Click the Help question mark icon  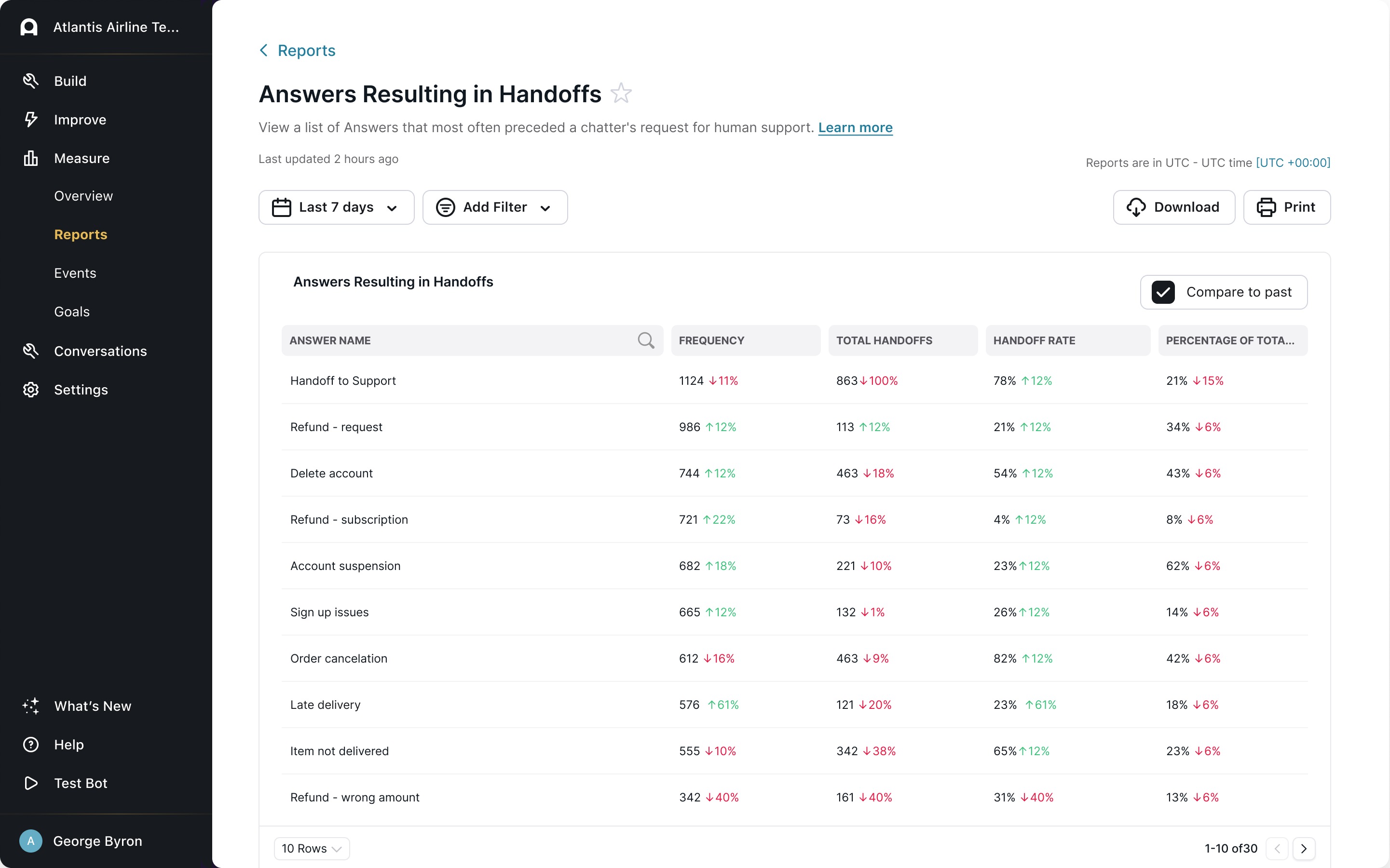[30, 745]
